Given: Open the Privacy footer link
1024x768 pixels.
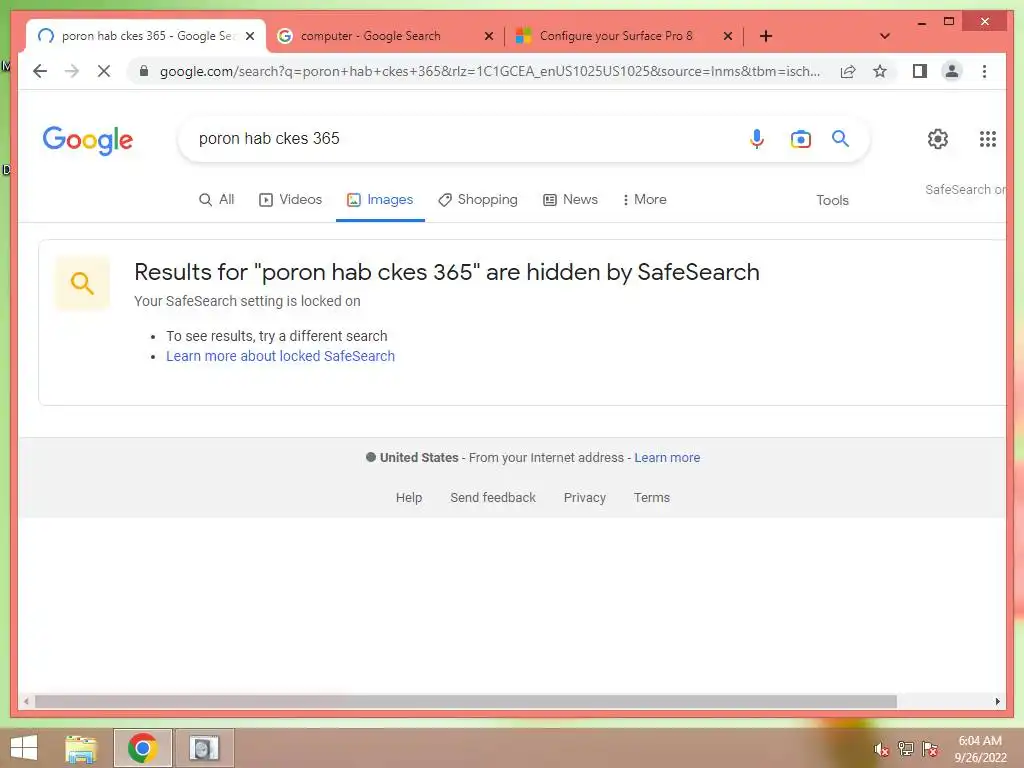Looking at the screenshot, I should pyautogui.click(x=584, y=498).
